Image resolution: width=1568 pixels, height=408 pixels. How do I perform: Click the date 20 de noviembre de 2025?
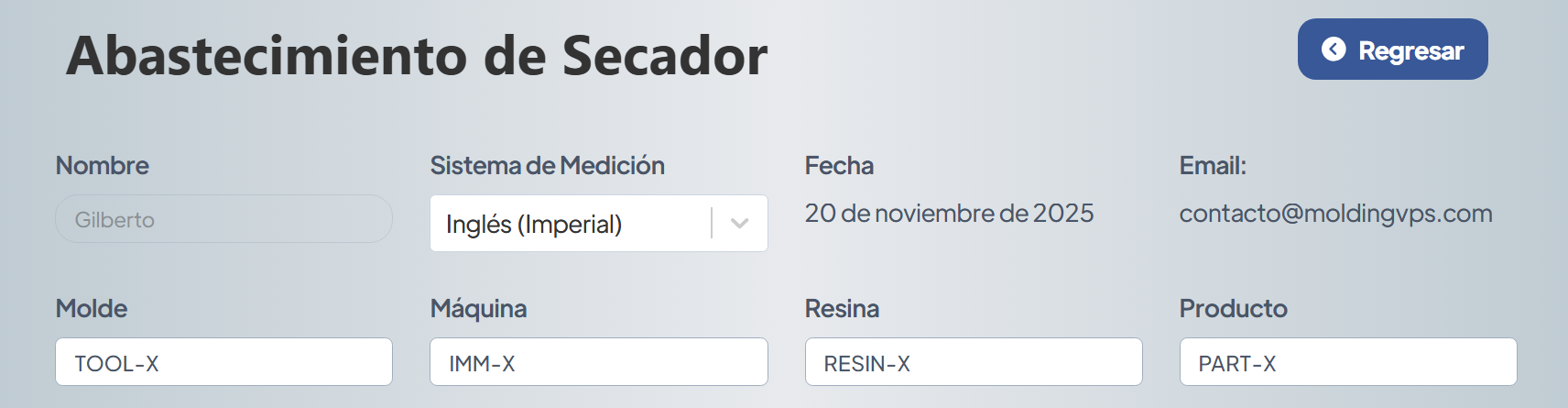(949, 214)
